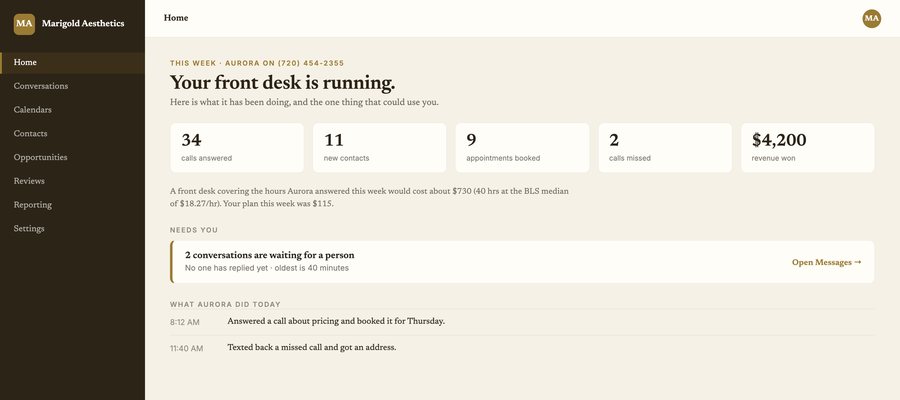This screenshot has height=400, width=900.
Task: Open the Conversations page
Action: (72, 86)
